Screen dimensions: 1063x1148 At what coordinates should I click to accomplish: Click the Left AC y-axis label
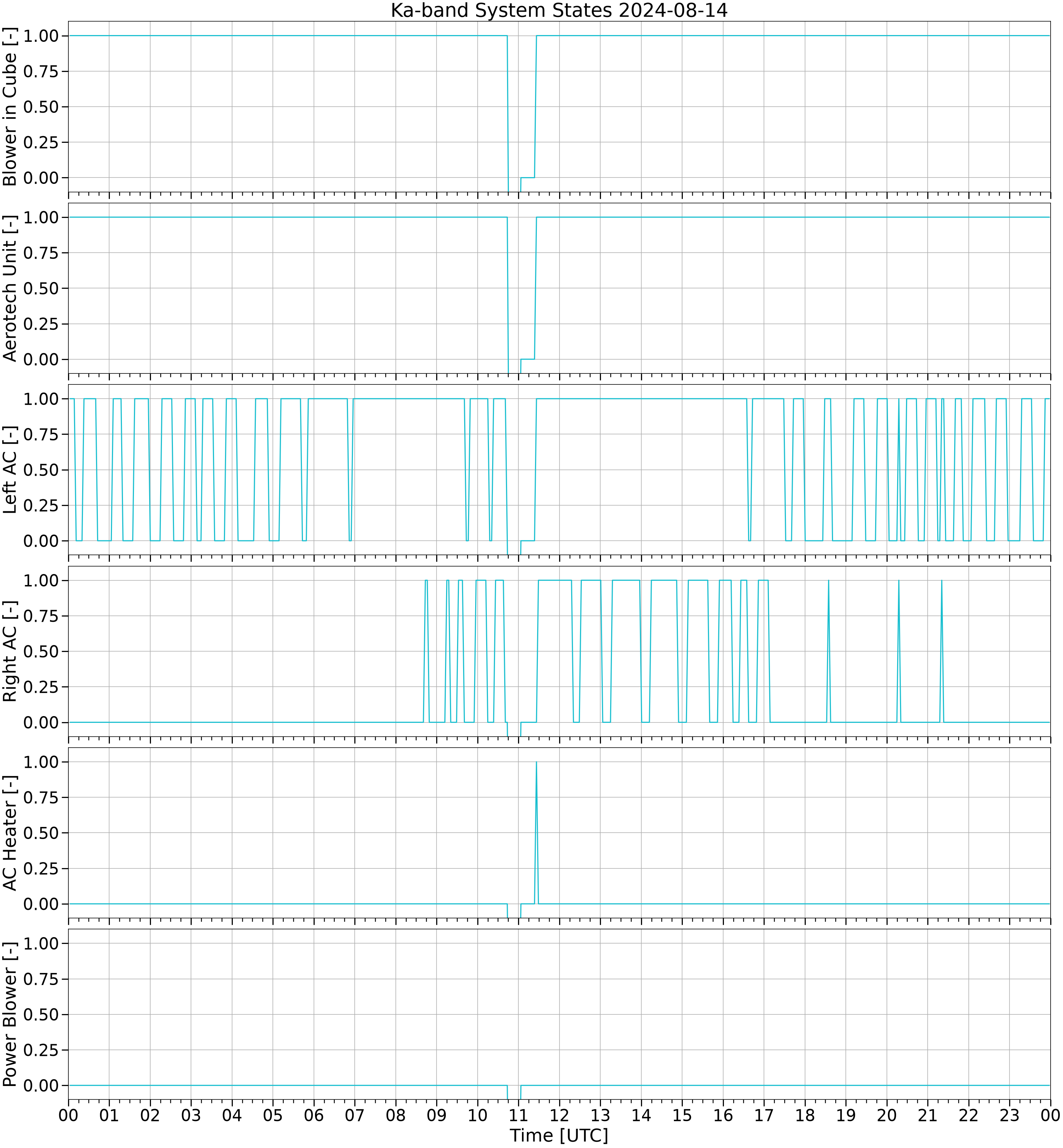pyautogui.click(x=10, y=470)
